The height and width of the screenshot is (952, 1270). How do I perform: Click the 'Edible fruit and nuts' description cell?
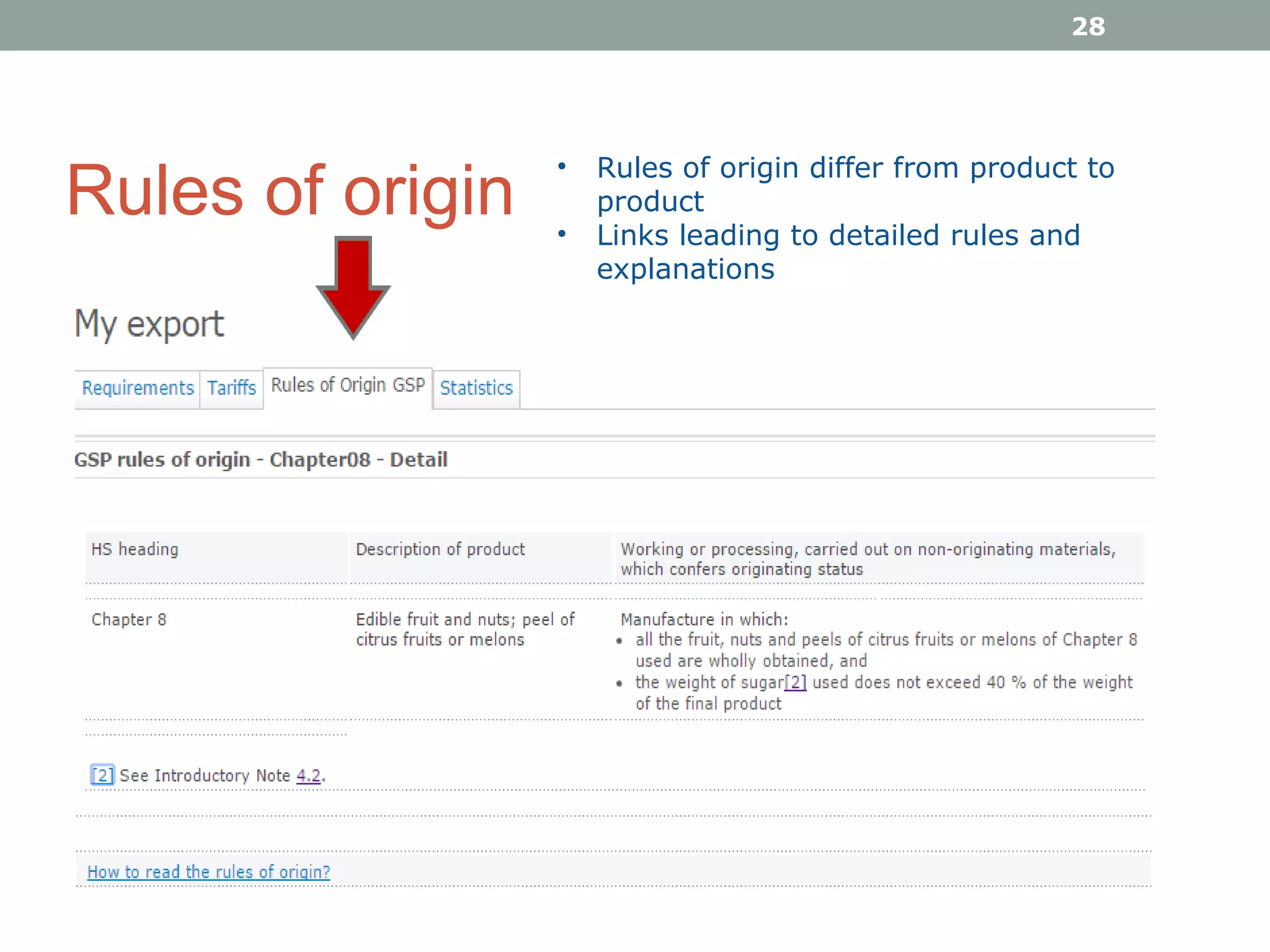point(465,629)
